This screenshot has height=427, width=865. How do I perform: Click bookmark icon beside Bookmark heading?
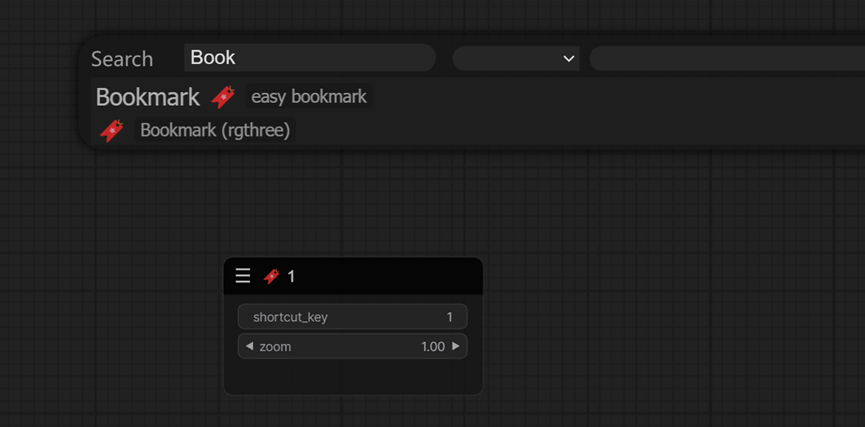pos(223,97)
